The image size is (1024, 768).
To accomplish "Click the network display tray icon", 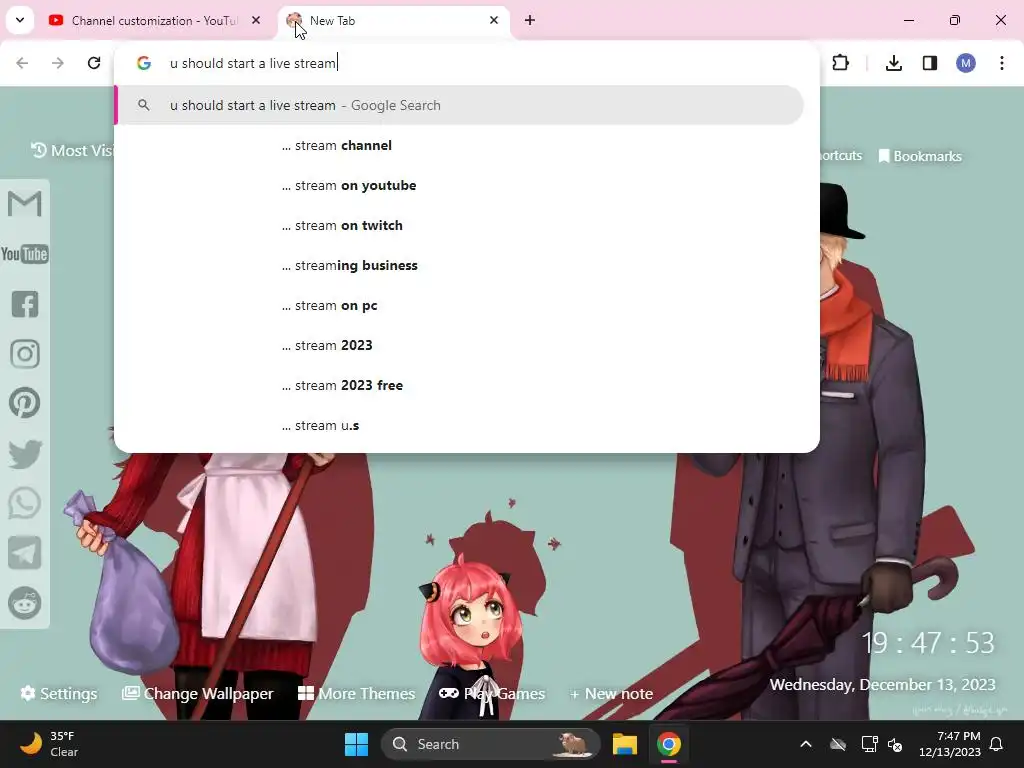I will pyautogui.click(x=869, y=744).
